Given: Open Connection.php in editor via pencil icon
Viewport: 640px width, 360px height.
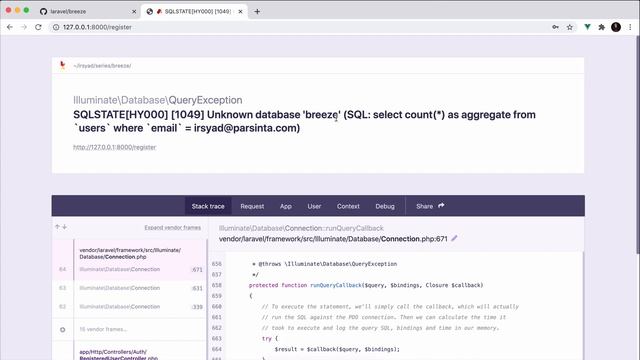Looking at the screenshot, I should 454,238.
